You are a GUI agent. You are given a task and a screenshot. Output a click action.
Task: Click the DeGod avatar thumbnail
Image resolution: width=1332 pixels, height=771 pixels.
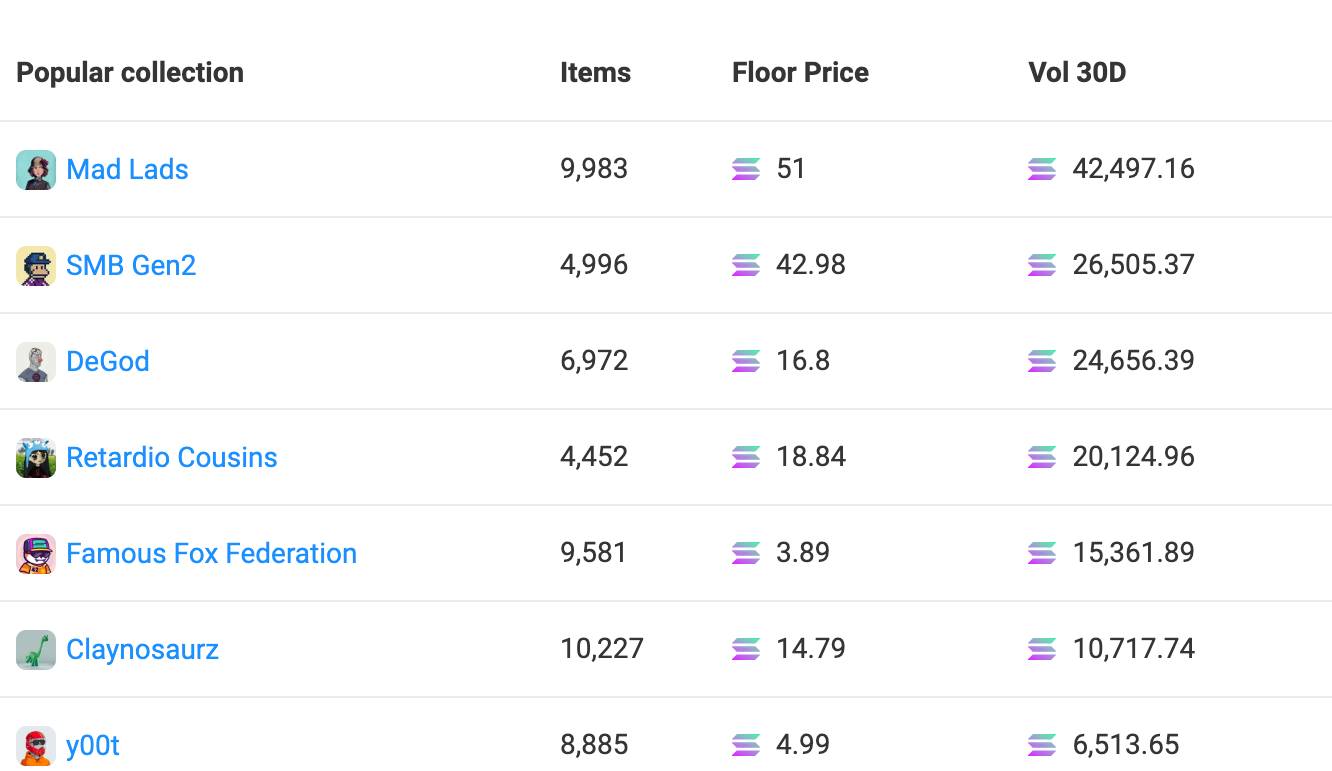(36, 362)
